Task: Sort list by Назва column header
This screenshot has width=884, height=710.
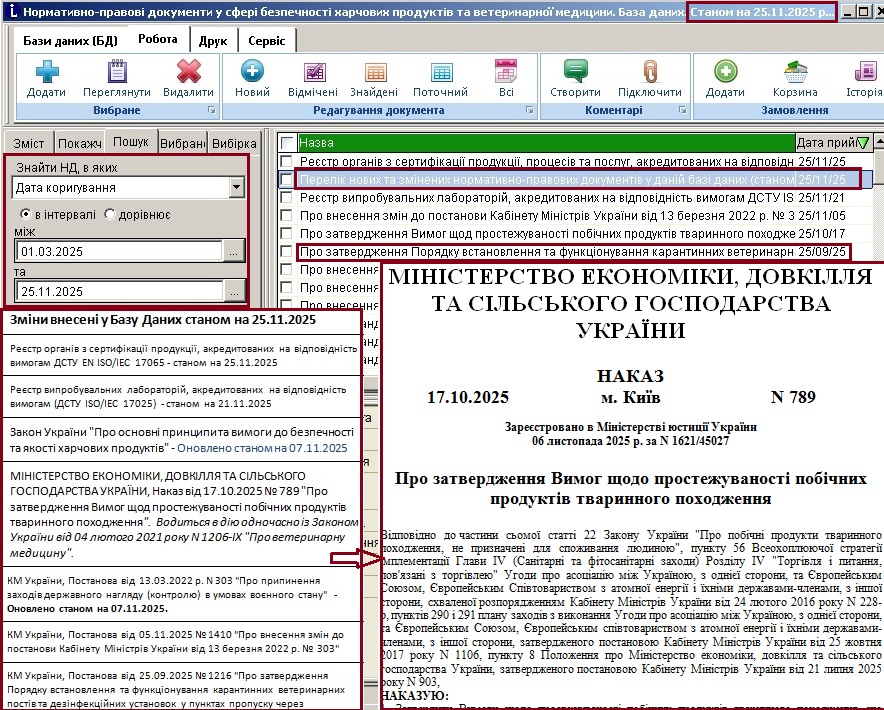Action: click(x=540, y=142)
